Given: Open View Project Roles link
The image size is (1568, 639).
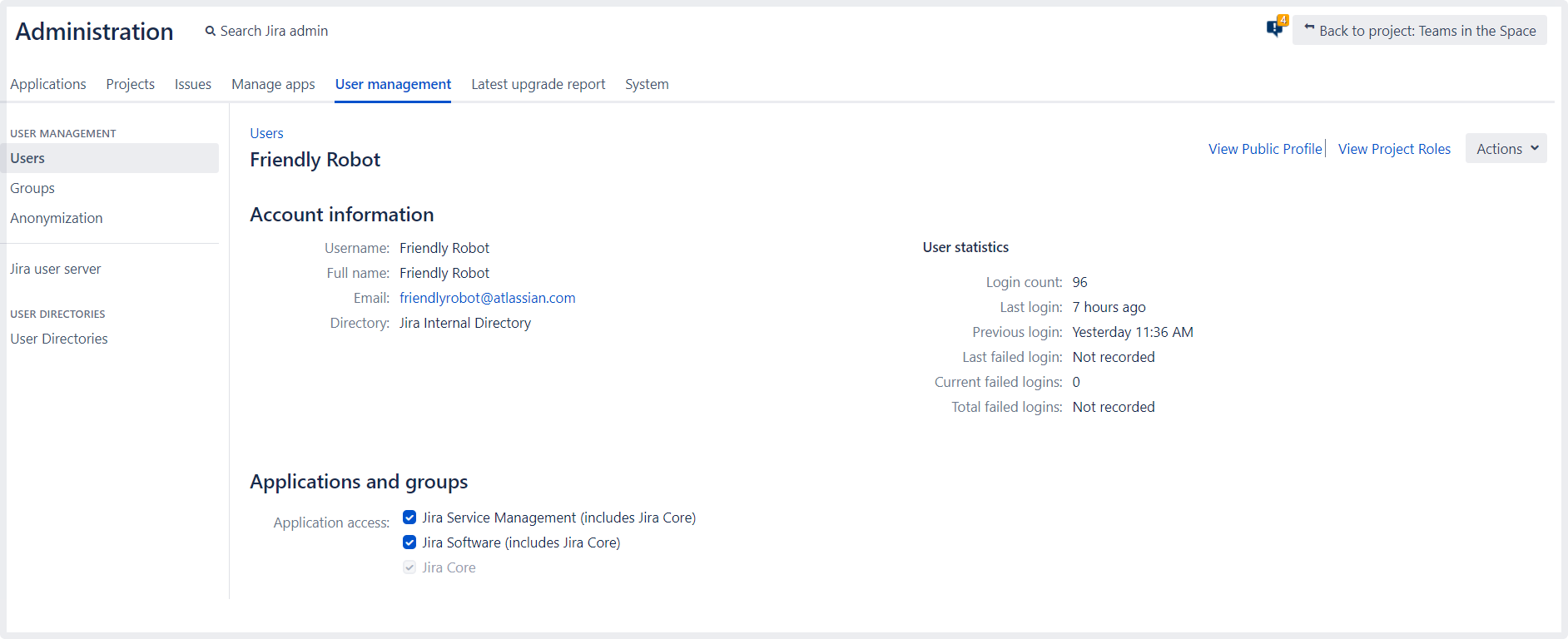Looking at the screenshot, I should [x=1394, y=149].
